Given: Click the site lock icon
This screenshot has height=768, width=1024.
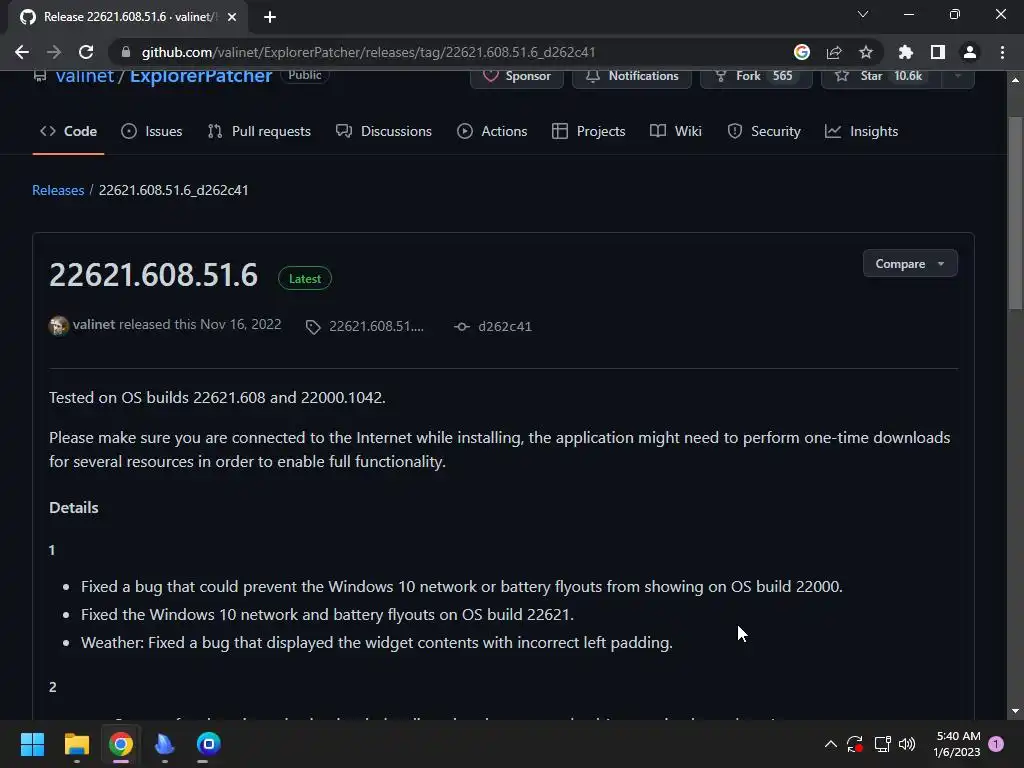Looking at the screenshot, I should pos(126,52).
